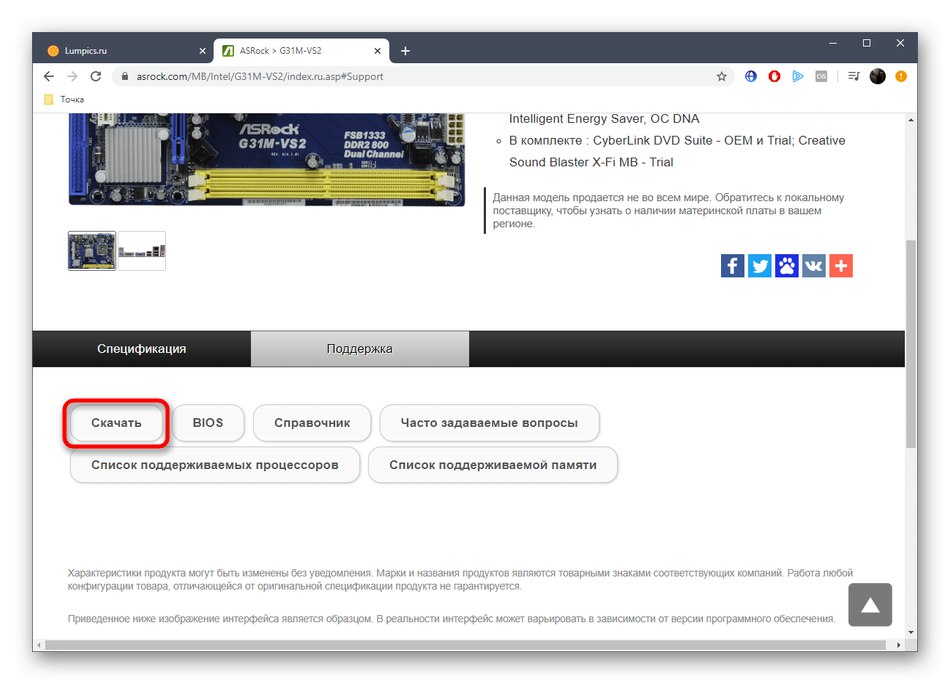The width and height of the screenshot is (950, 684).
Task: Close the ASRock G31M-VS2 tab
Action: pos(377,51)
